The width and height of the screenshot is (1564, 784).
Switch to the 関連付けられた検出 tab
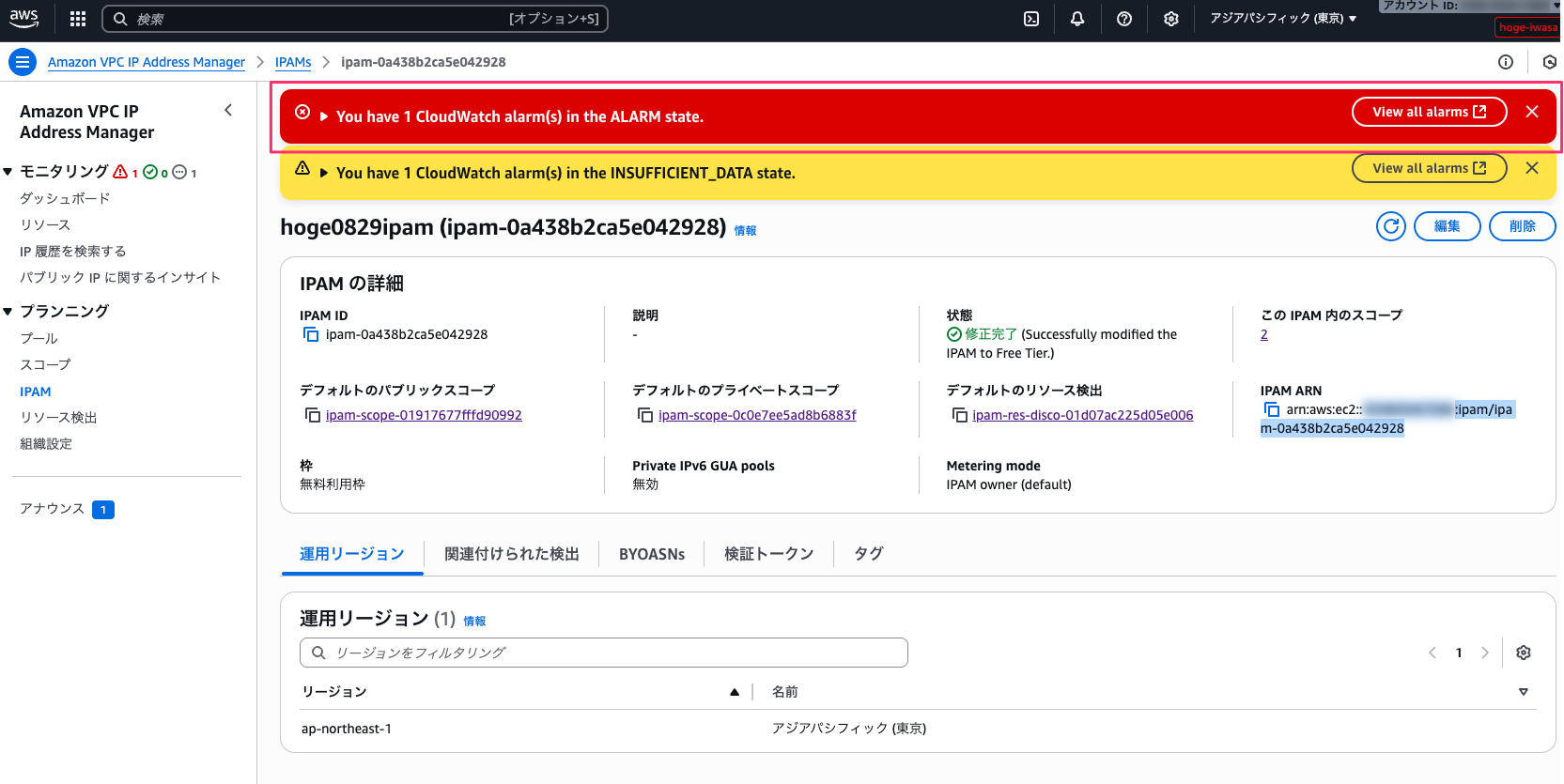point(512,554)
